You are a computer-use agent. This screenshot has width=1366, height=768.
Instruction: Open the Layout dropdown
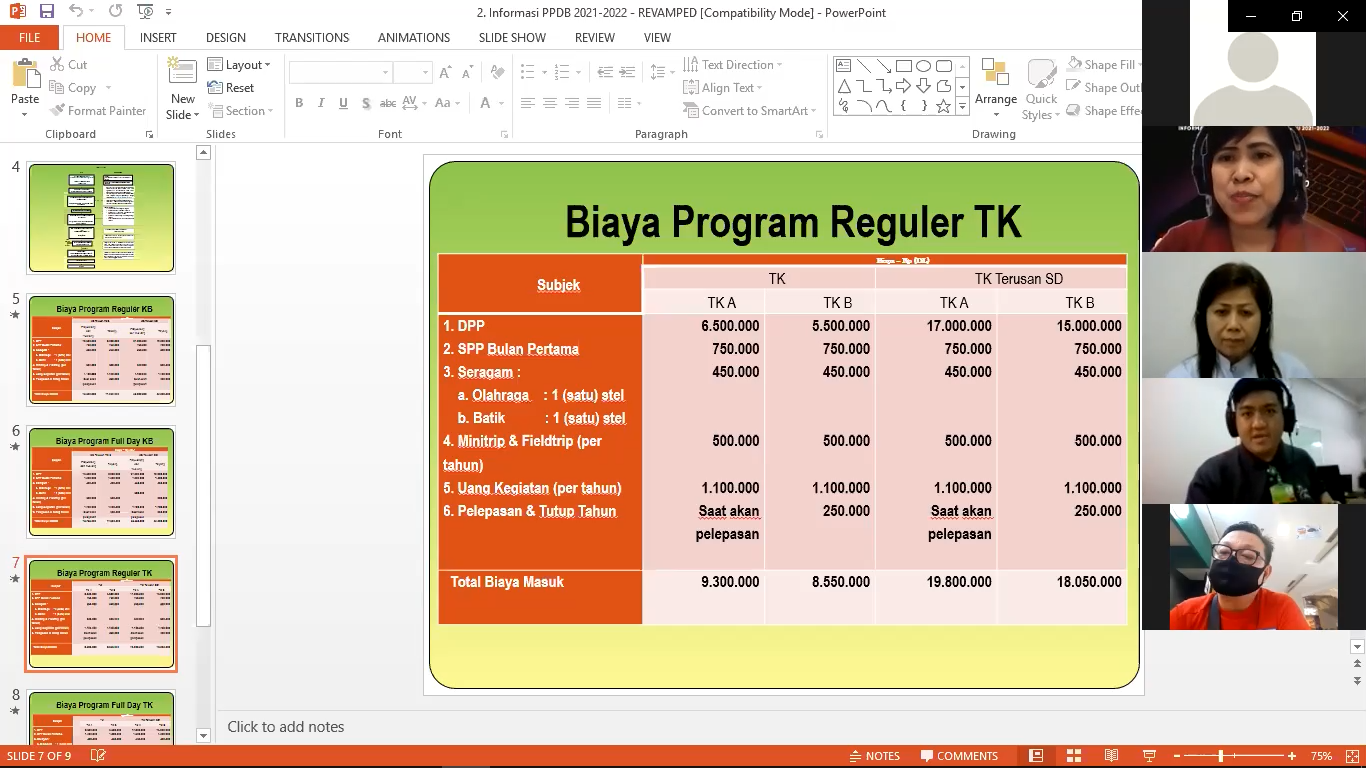(239, 65)
